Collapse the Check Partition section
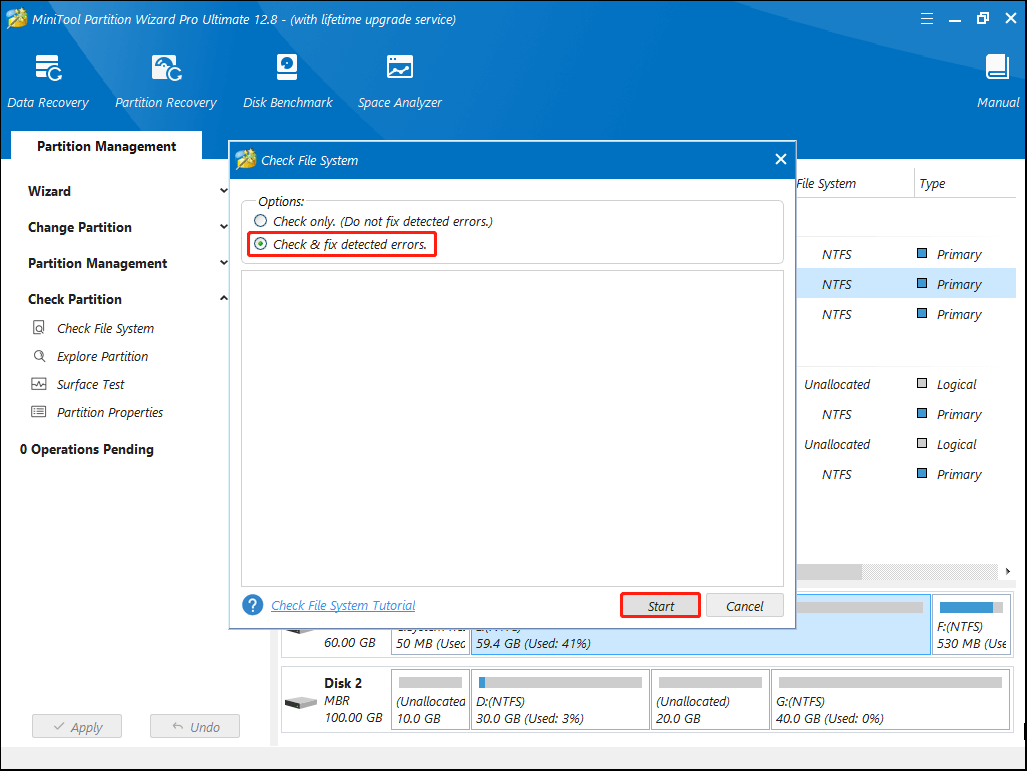The image size is (1027, 771). click(222, 299)
